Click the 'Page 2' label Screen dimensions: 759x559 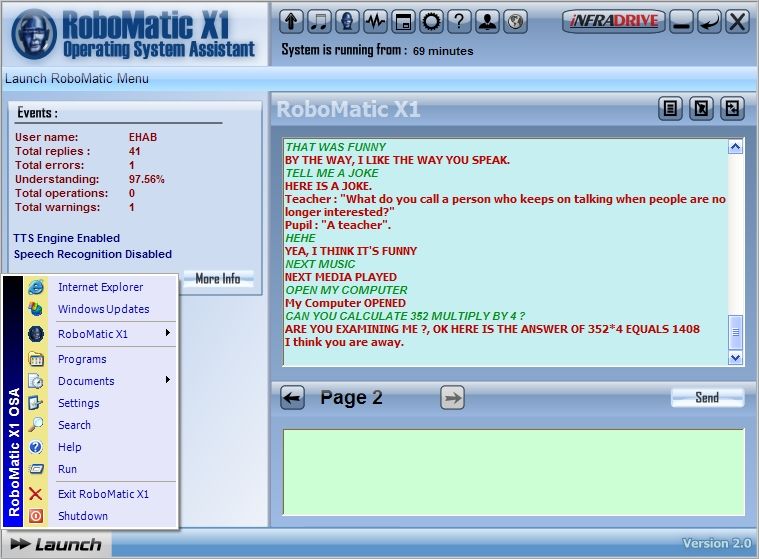[351, 398]
